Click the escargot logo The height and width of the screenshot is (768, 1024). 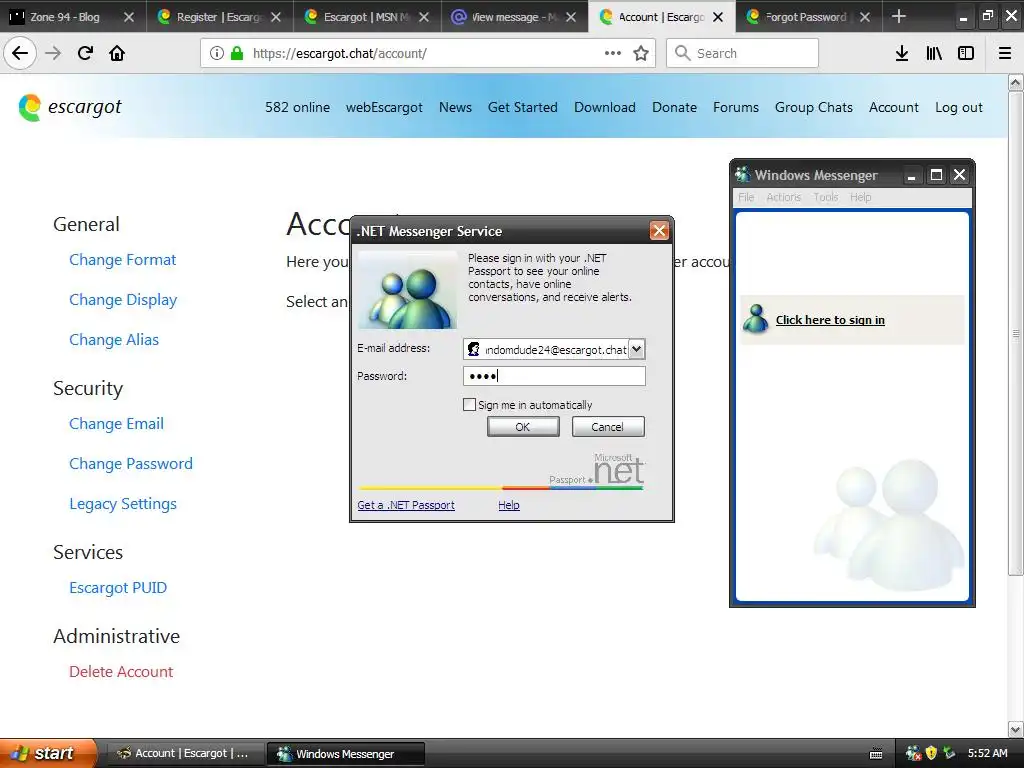[70, 107]
